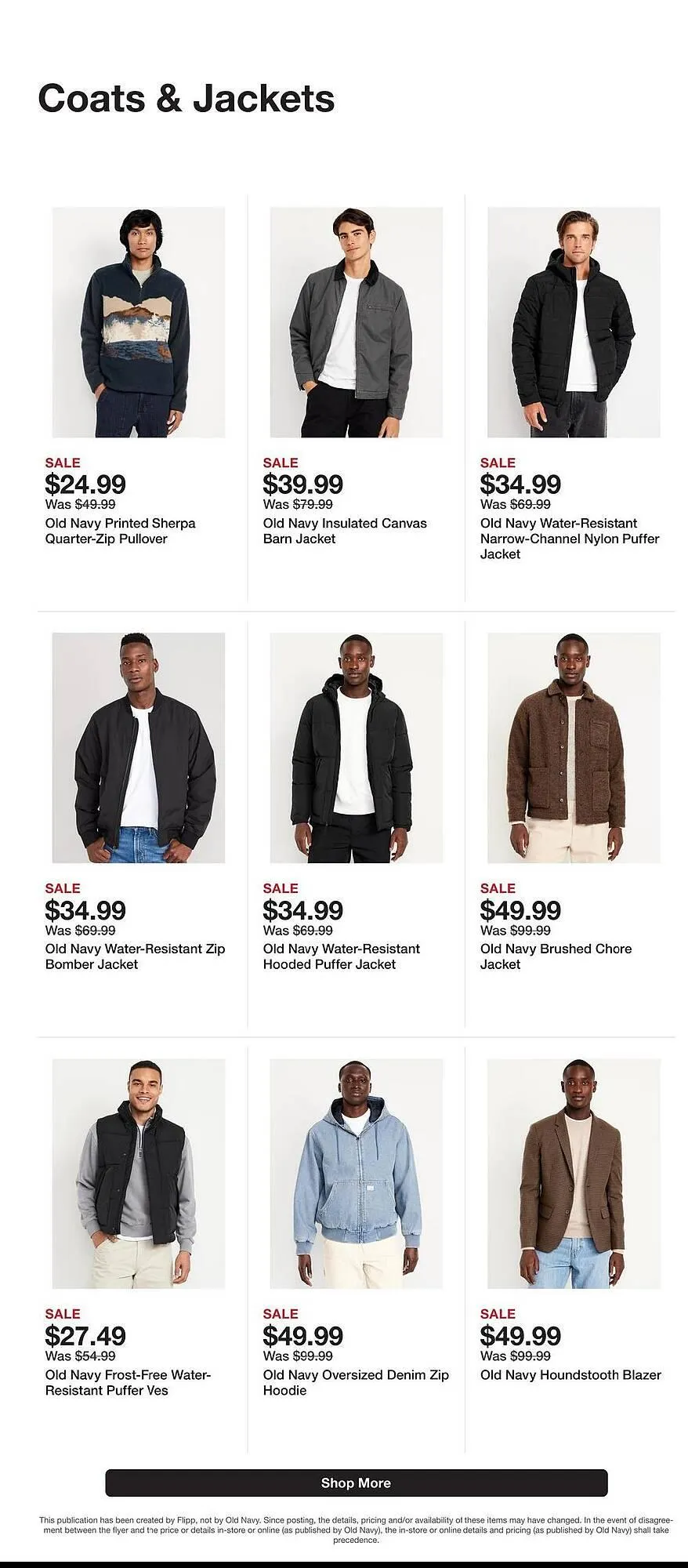Click the Shop More button

356,1483
